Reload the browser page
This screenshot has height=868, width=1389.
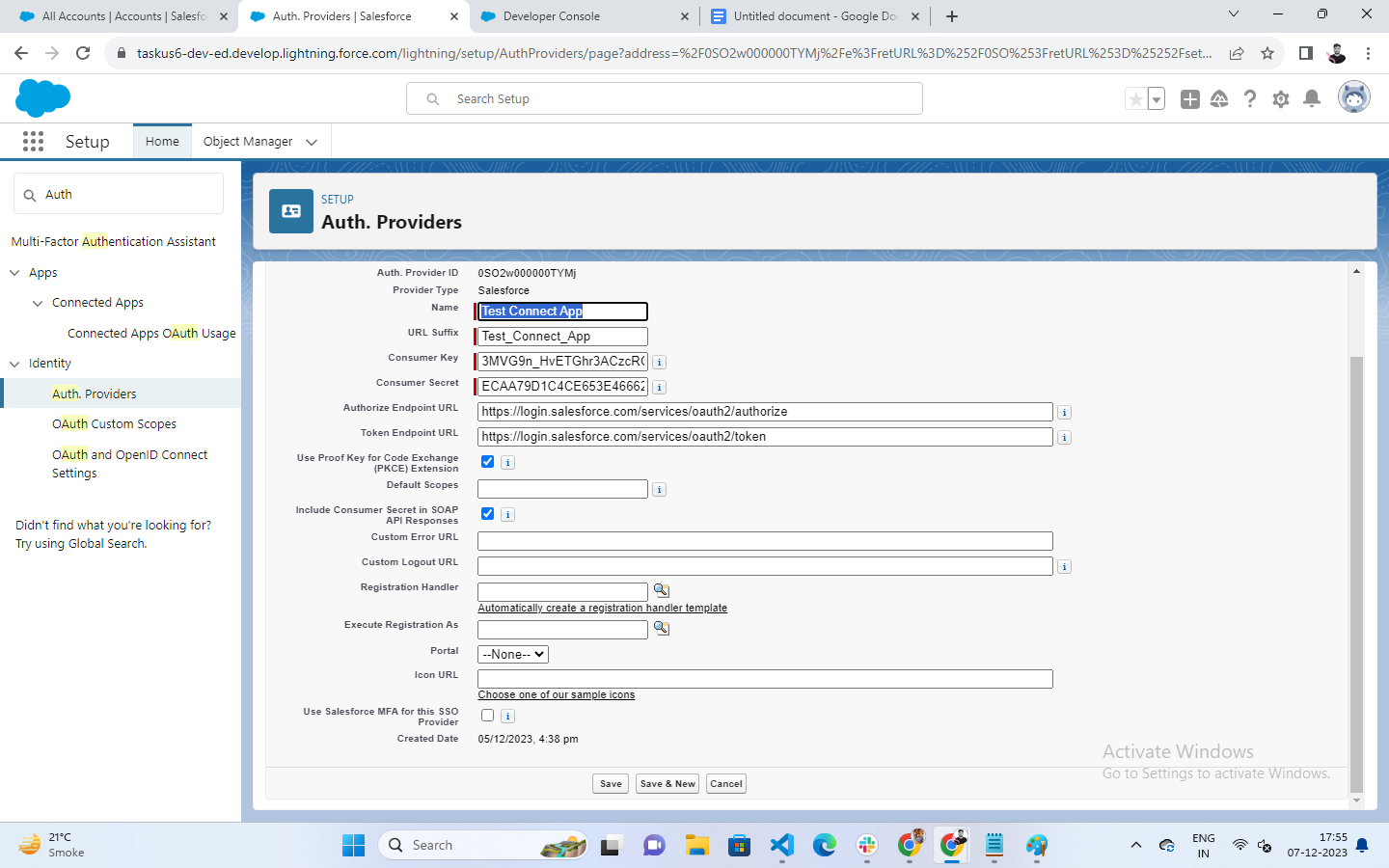[83, 53]
